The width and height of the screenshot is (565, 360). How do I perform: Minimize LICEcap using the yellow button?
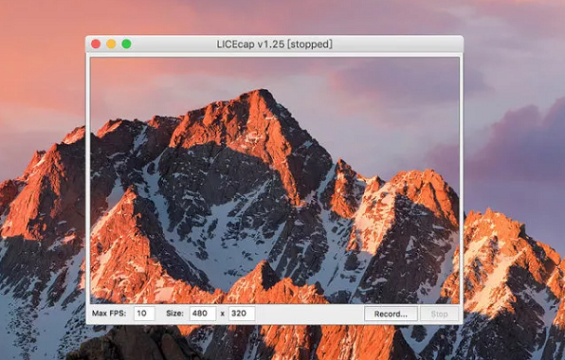point(111,44)
